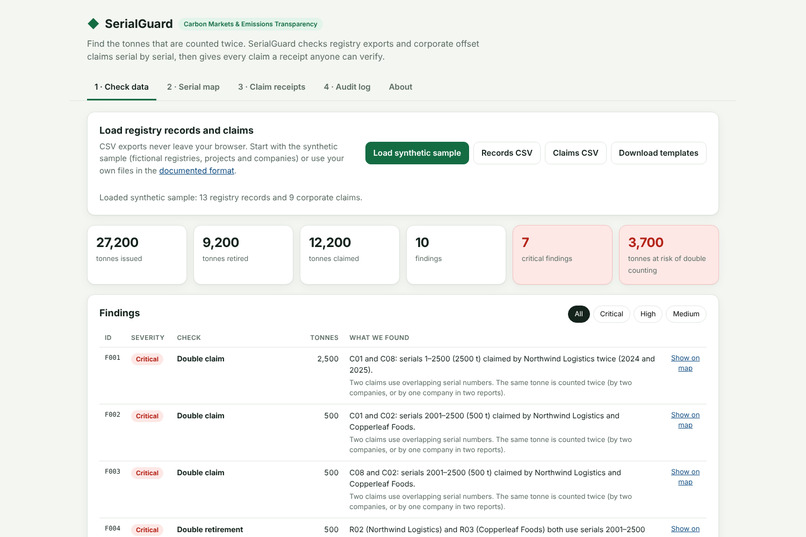
Task: Open the Claim receipts tab
Action: (271, 87)
